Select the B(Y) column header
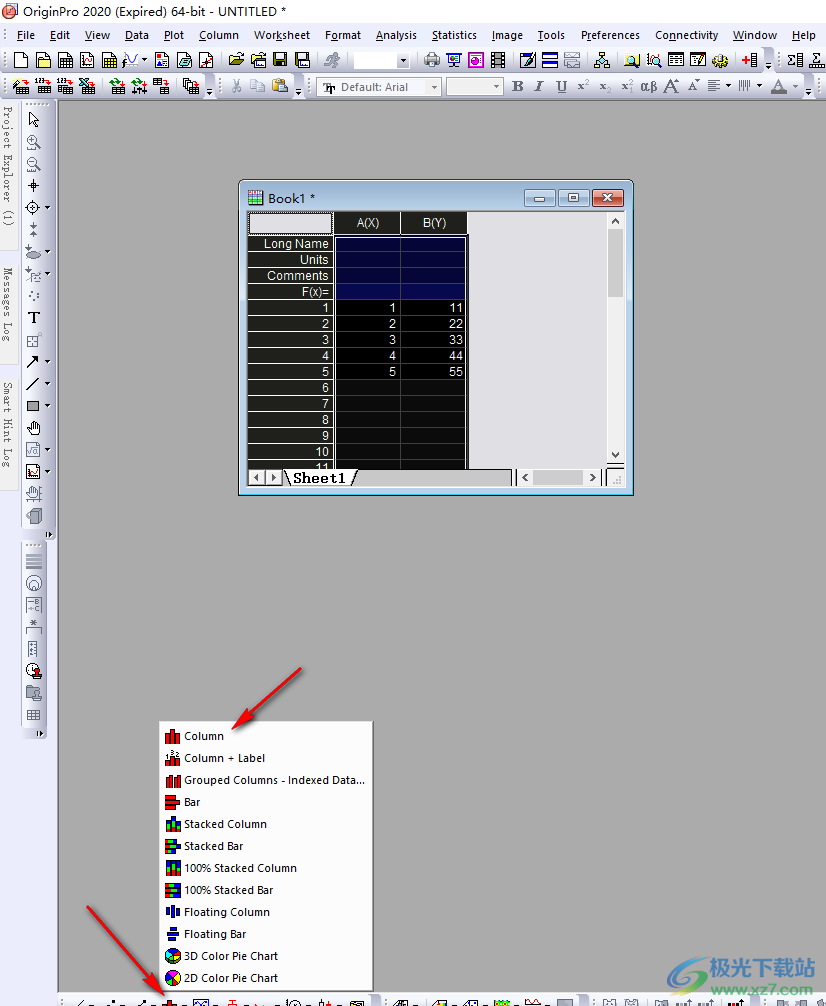The image size is (826, 1006). point(435,223)
